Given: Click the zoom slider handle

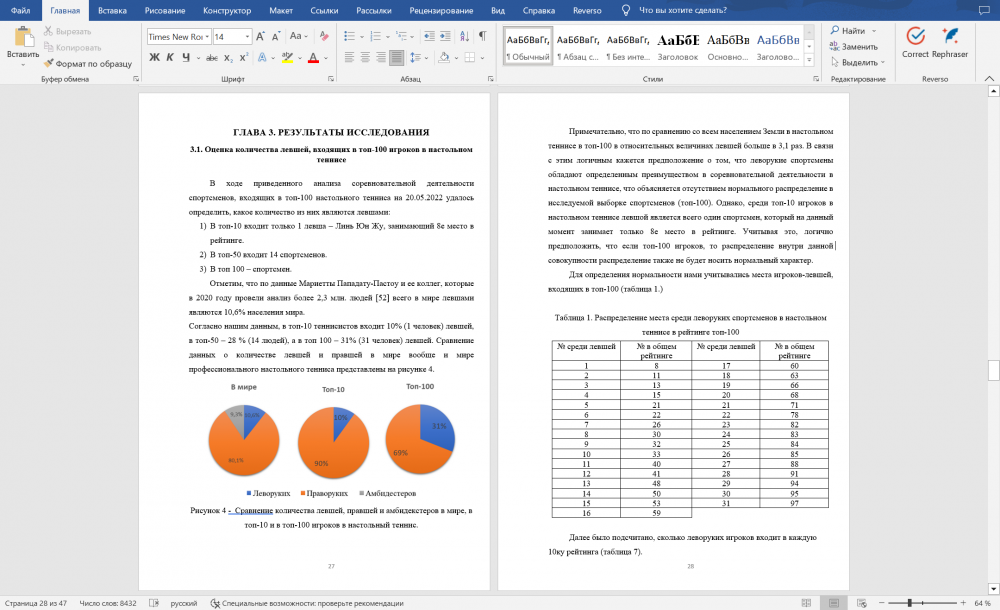Looking at the screenshot, I should (910, 603).
